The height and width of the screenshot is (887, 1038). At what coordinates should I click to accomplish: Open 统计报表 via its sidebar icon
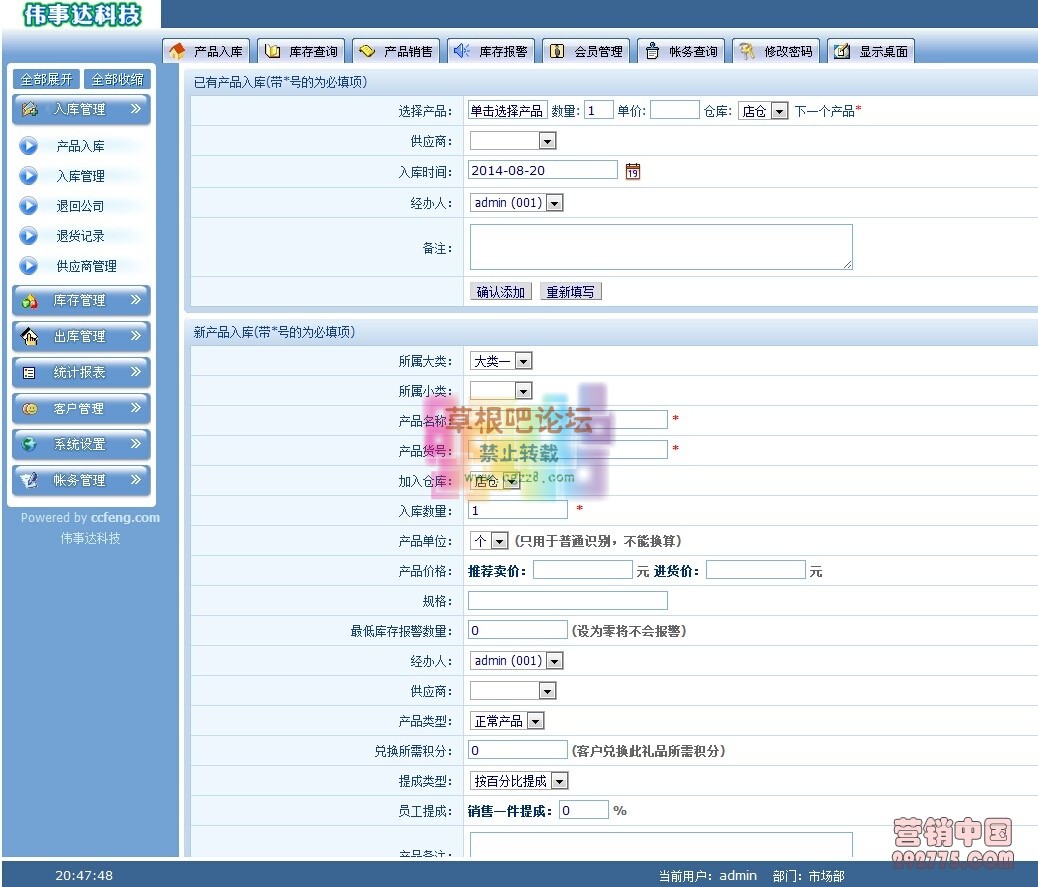(x=27, y=372)
